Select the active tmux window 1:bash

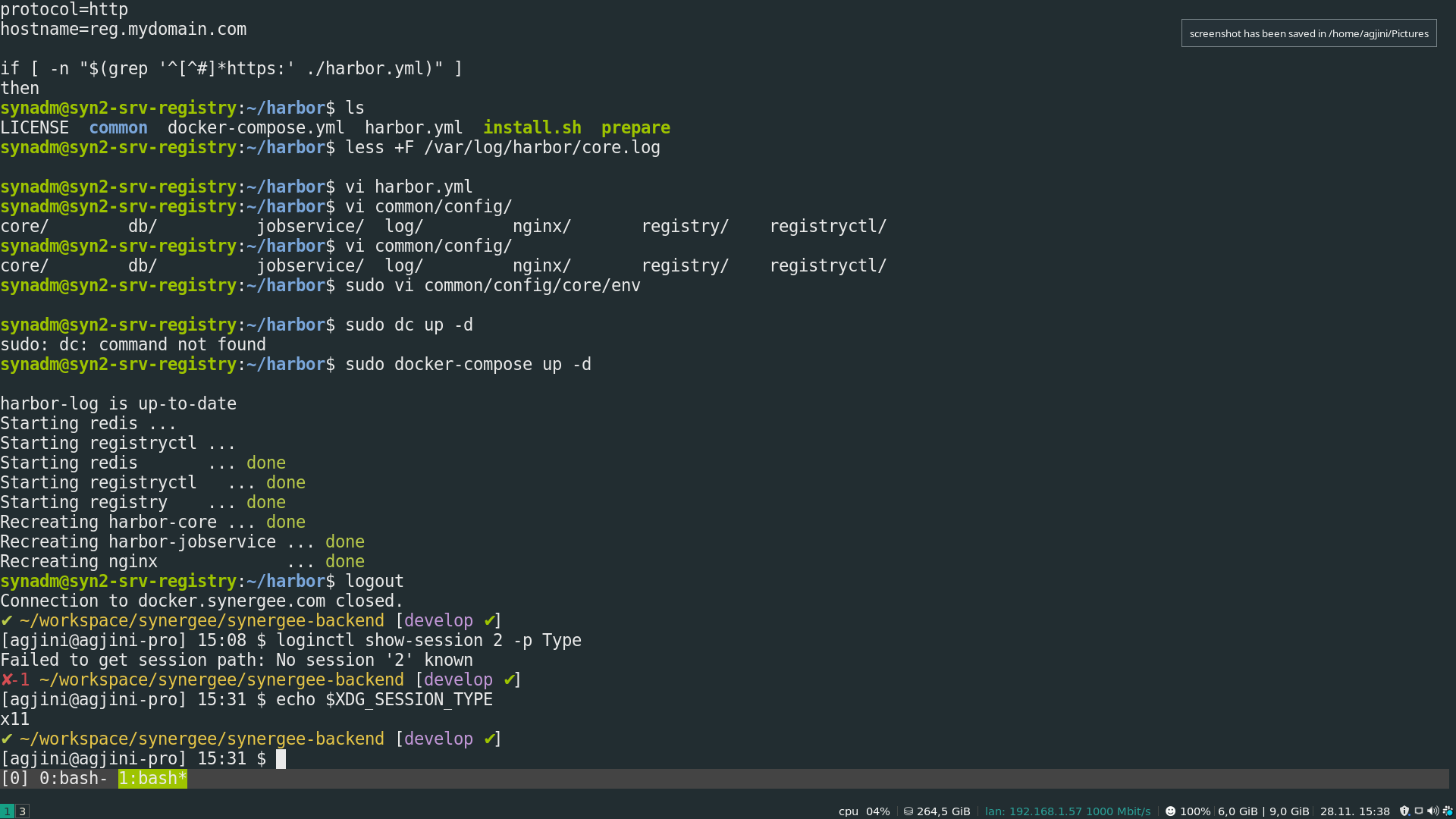tap(152, 778)
